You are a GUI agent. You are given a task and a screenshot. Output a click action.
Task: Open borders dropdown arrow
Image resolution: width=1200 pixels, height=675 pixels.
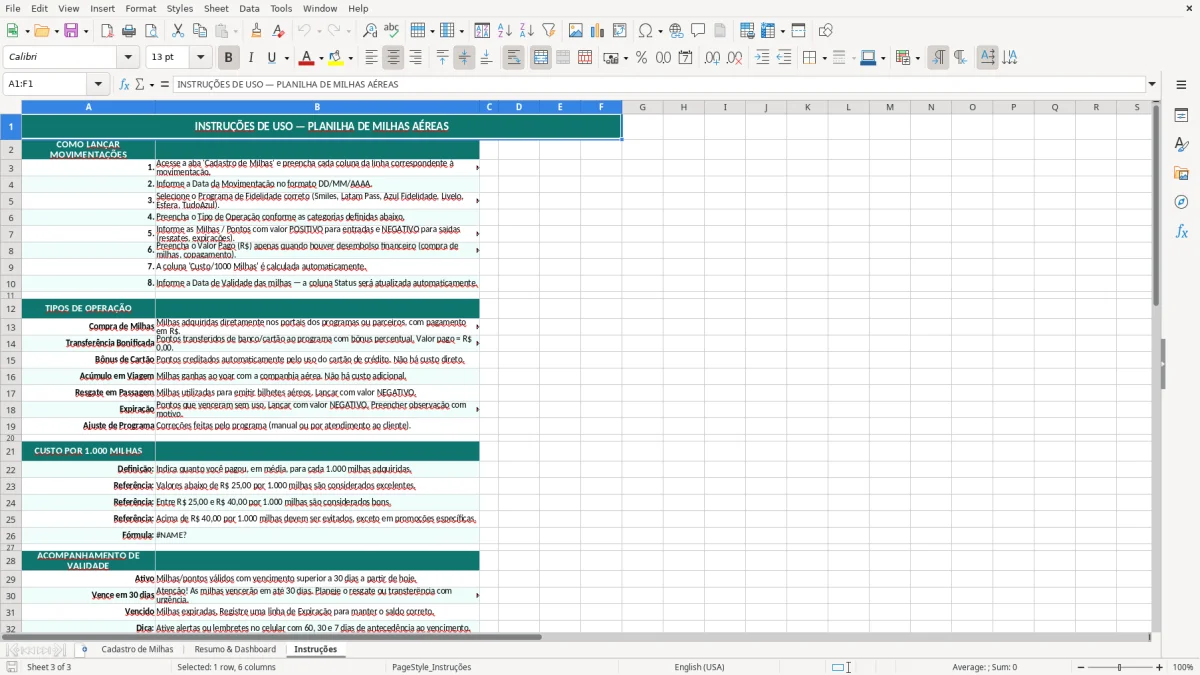tap(823, 58)
